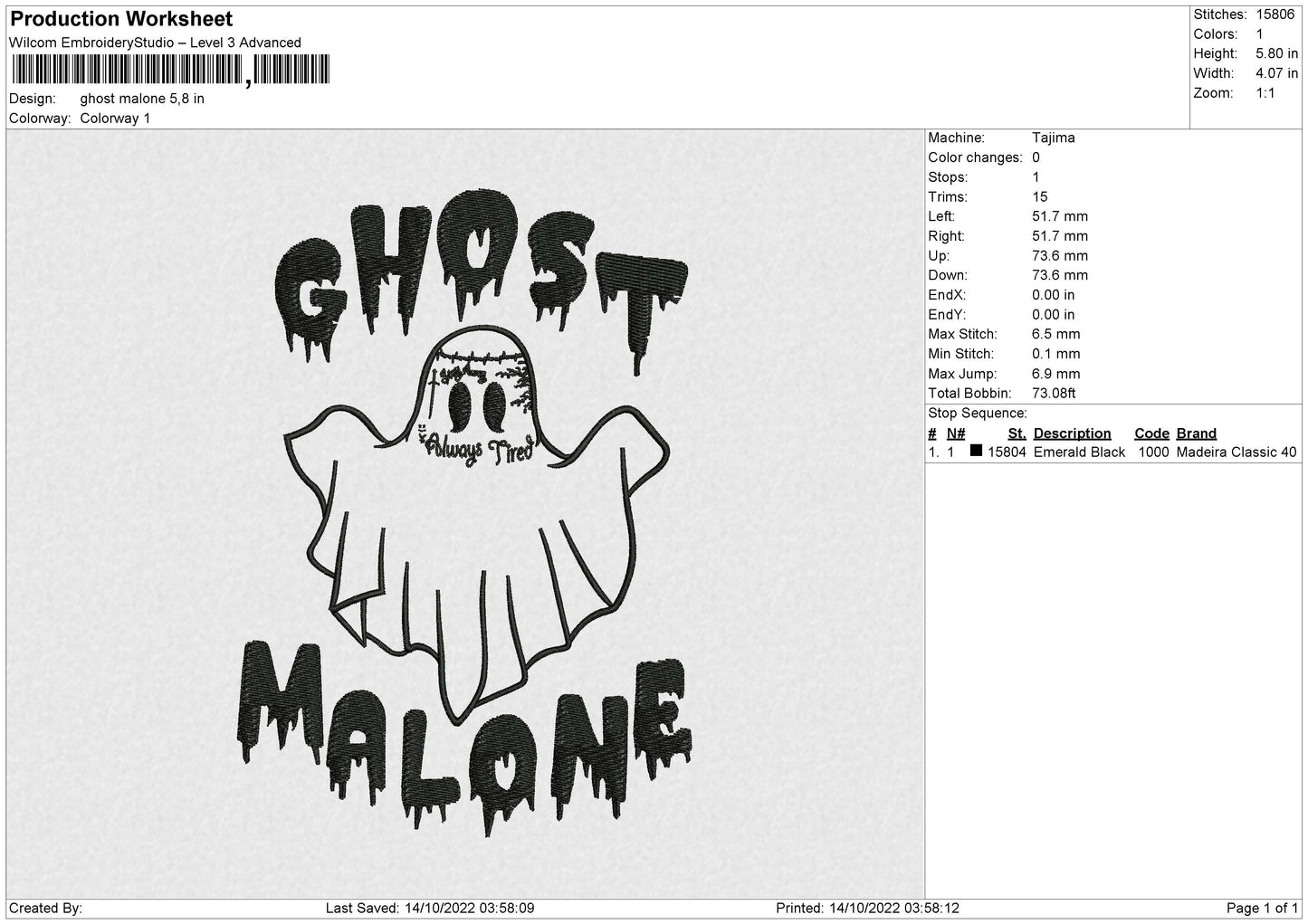Screen dimensions: 1308x924
Task: Click the Min Stitch value 0.1 mm
Action: 1056,354
